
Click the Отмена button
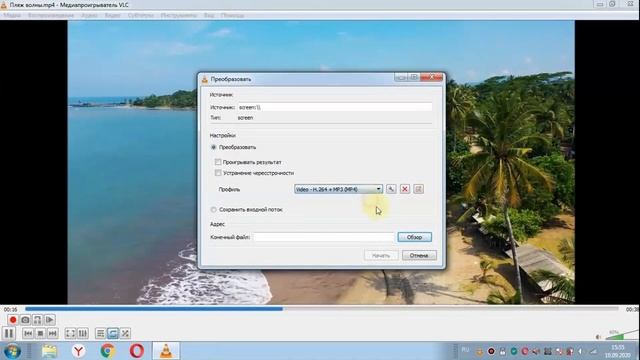pos(419,256)
